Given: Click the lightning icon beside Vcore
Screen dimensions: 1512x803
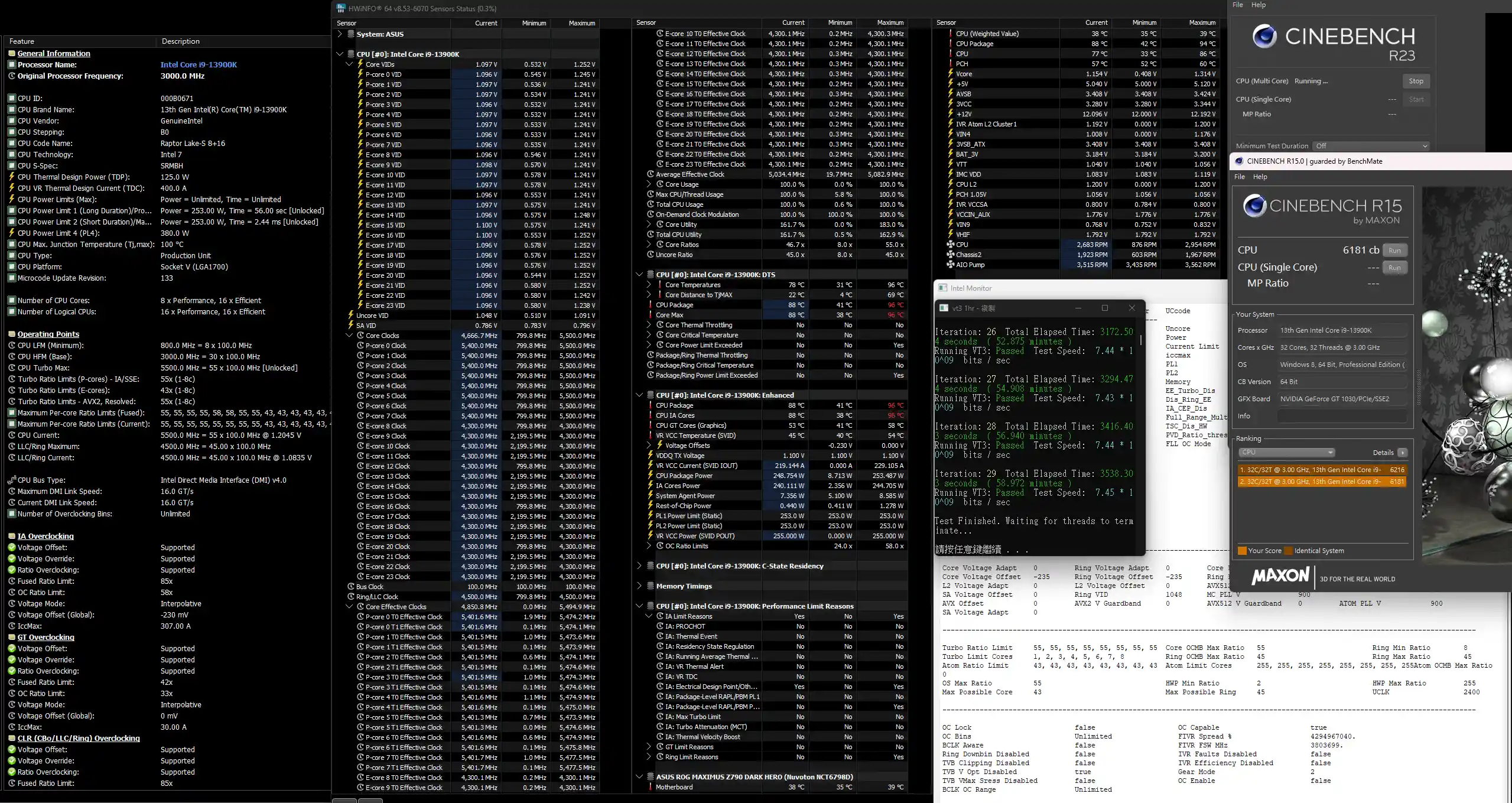Looking at the screenshot, I should [x=950, y=74].
